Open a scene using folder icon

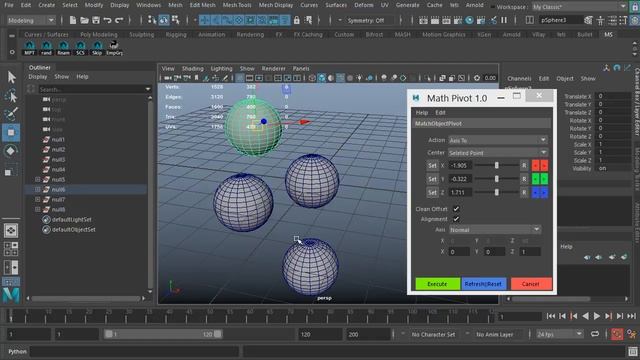pos(84,20)
